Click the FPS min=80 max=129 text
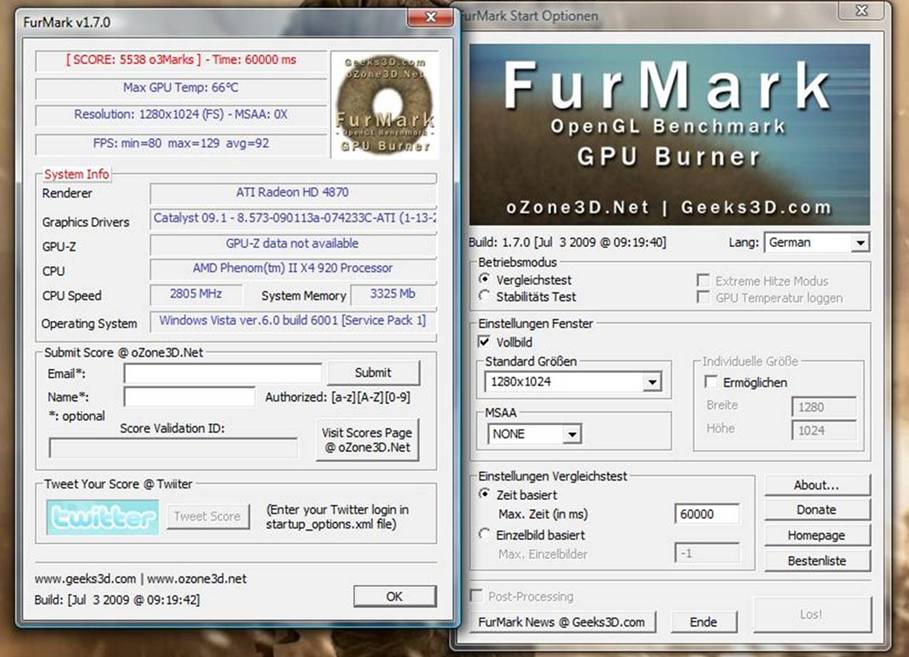Image resolution: width=909 pixels, height=657 pixels. [181, 143]
